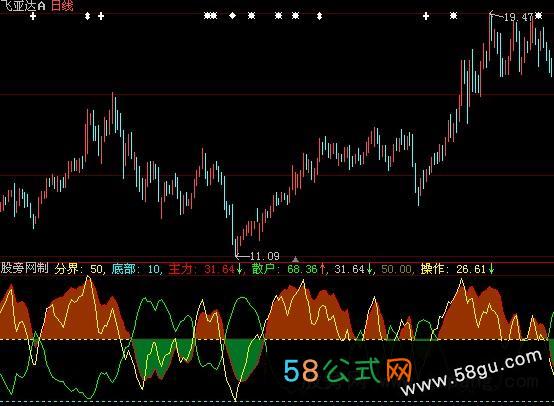Click the 散户: 68.36 indicator value
Image resolution: width=554 pixels, height=406 pixels.
(x=284, y=269)
